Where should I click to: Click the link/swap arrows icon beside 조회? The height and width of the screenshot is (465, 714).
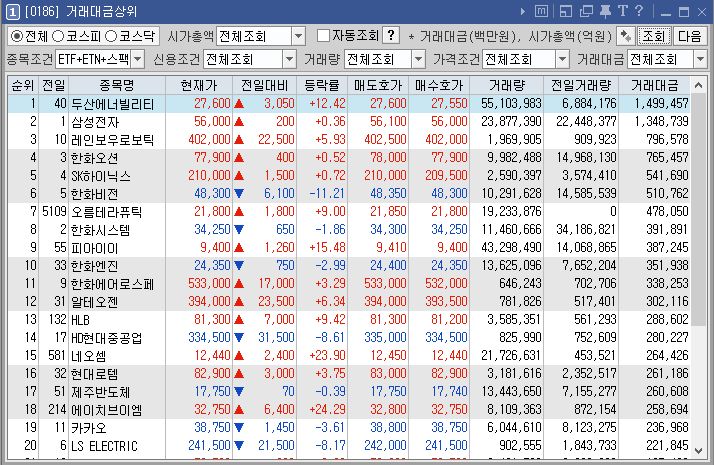click(x=626, y=36)
